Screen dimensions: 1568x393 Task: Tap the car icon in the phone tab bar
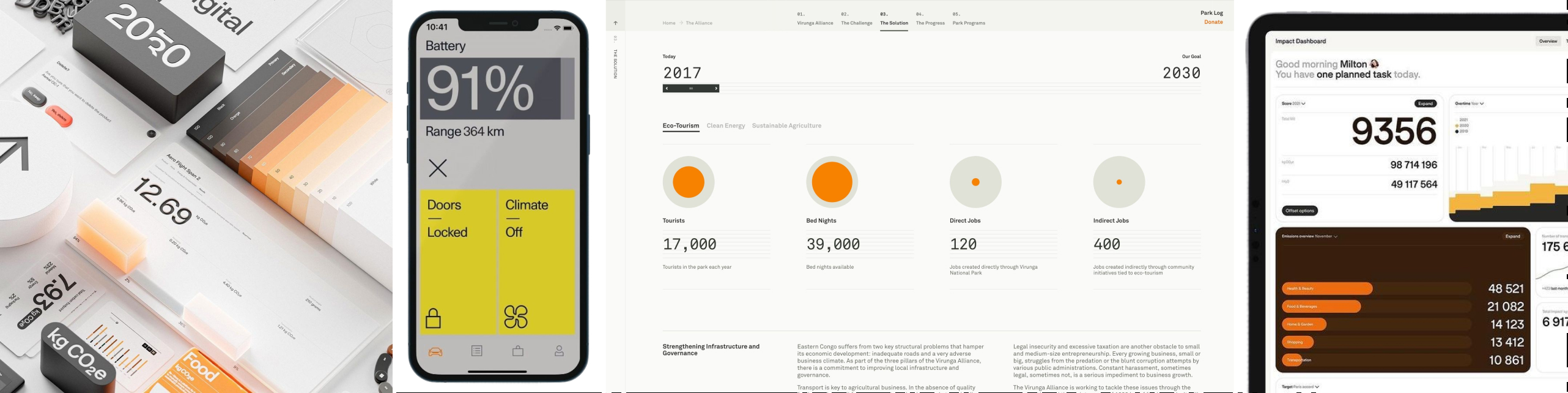435,351
